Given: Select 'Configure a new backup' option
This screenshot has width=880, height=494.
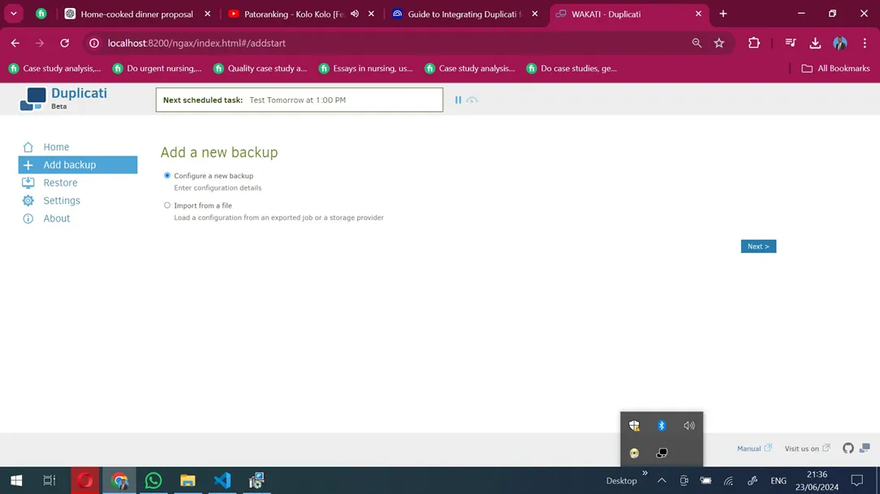Looking at the screenshot, I should [x=167, y=175].
